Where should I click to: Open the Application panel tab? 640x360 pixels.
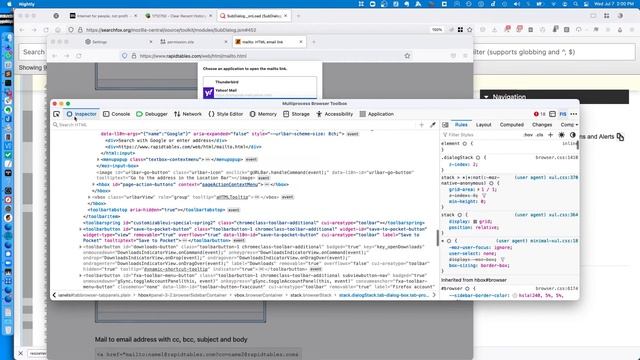click(x=377, y=114)
